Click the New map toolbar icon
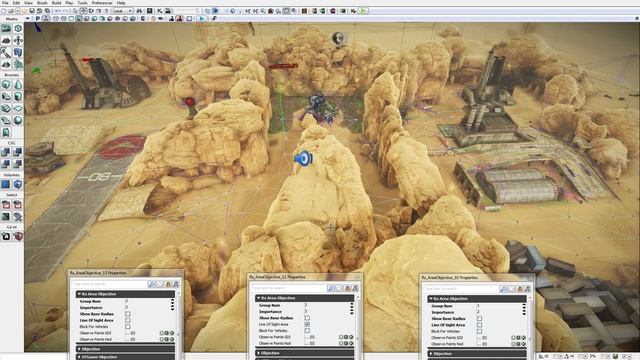The image size is (640, 360). [x=4, y=11]
